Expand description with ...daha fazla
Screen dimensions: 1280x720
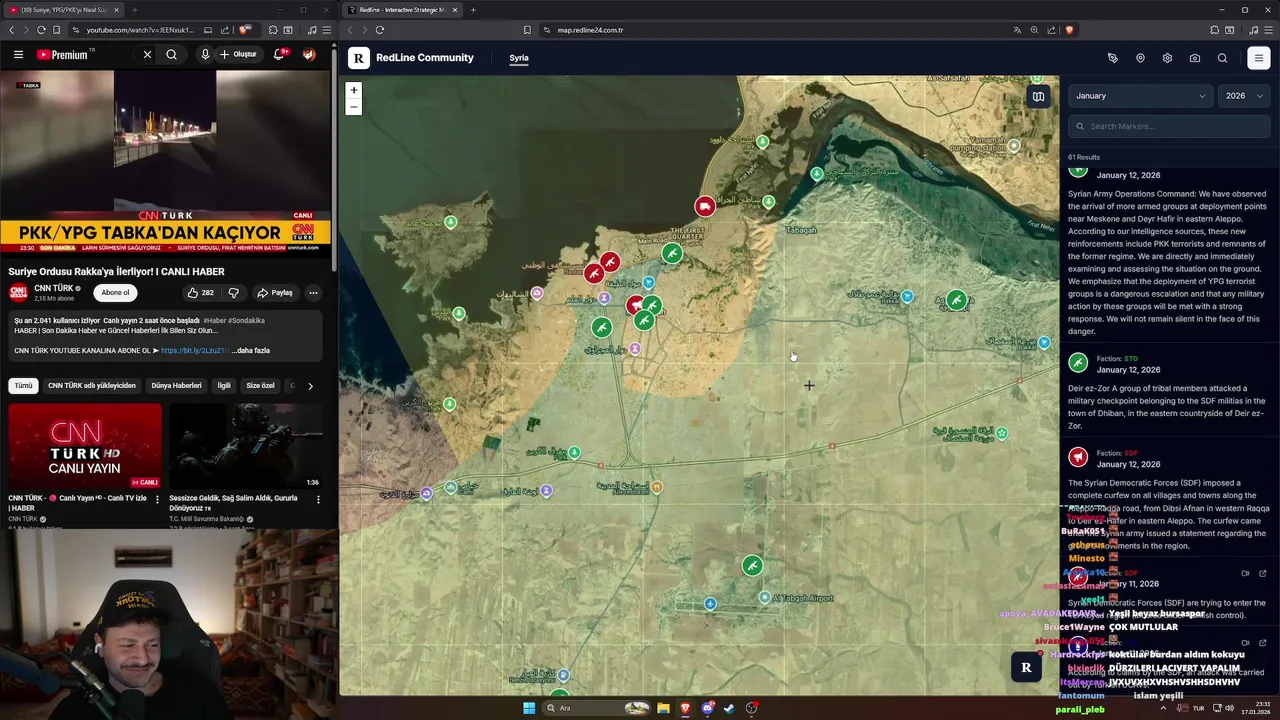(x=249, y=351)
